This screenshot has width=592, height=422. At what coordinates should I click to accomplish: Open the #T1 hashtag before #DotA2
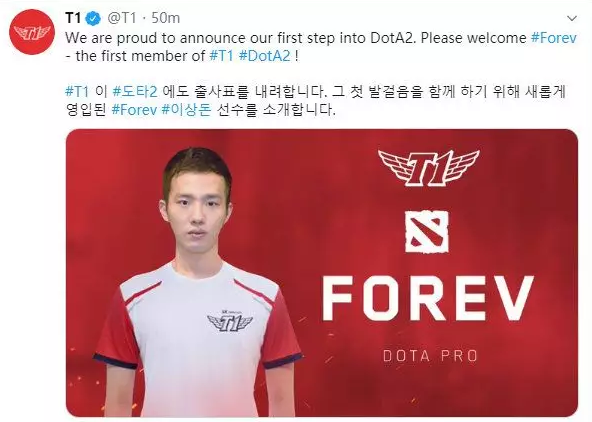tap(221, 56)
